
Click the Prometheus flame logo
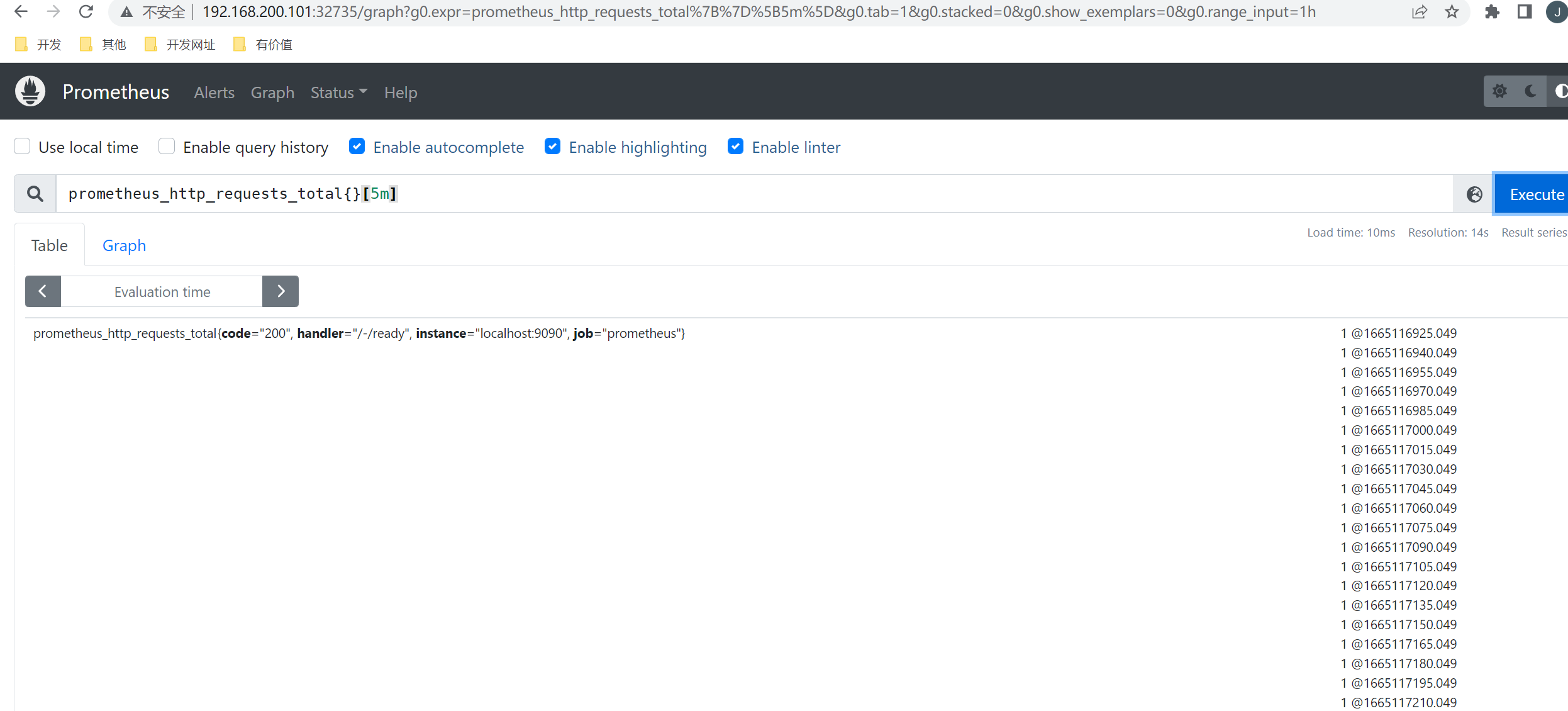pos(30,92)
